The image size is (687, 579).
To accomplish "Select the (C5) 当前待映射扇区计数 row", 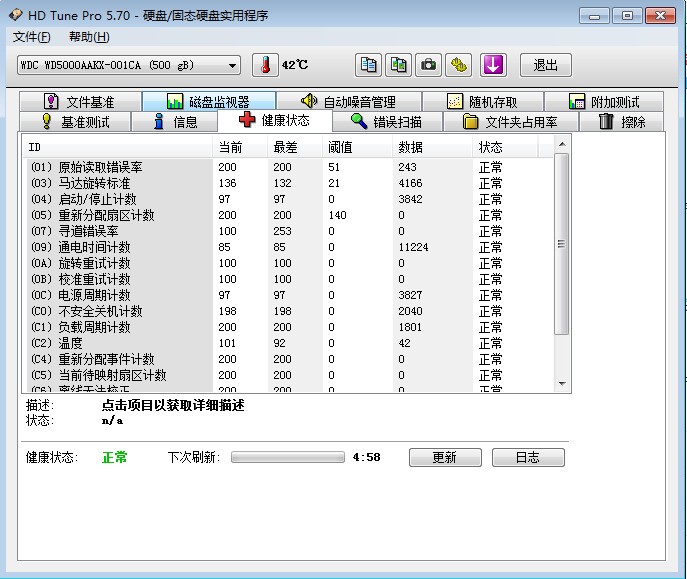I will [288, 375].
